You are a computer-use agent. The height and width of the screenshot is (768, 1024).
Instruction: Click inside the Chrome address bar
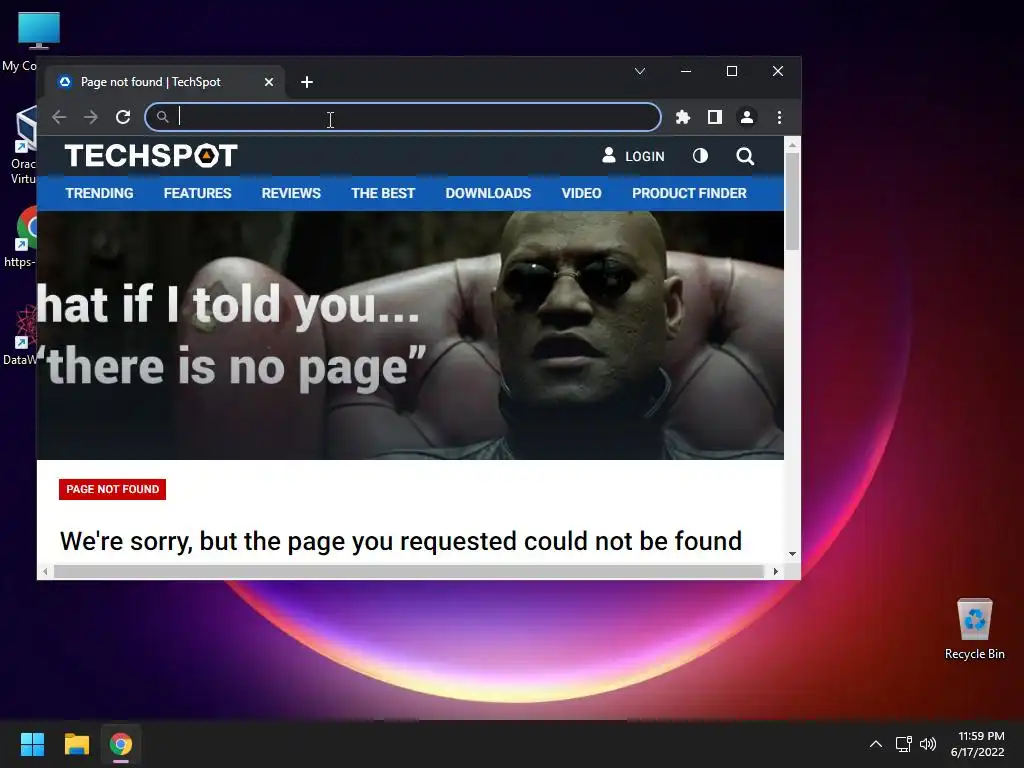(403, 117)
